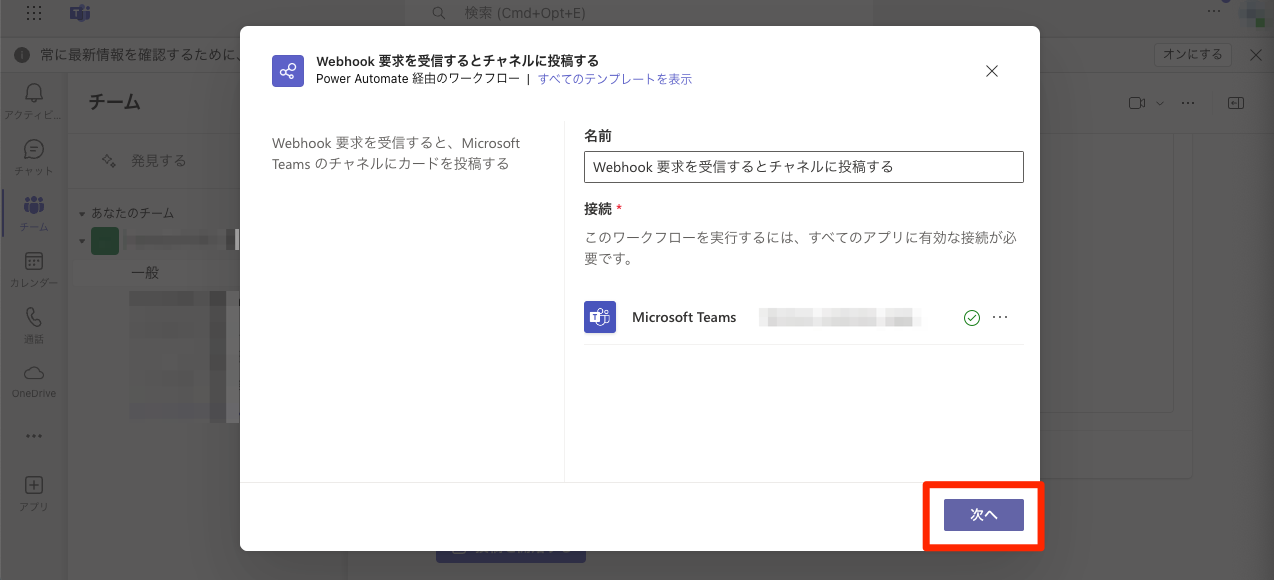Click the 次へ button in the dialog

983,515
